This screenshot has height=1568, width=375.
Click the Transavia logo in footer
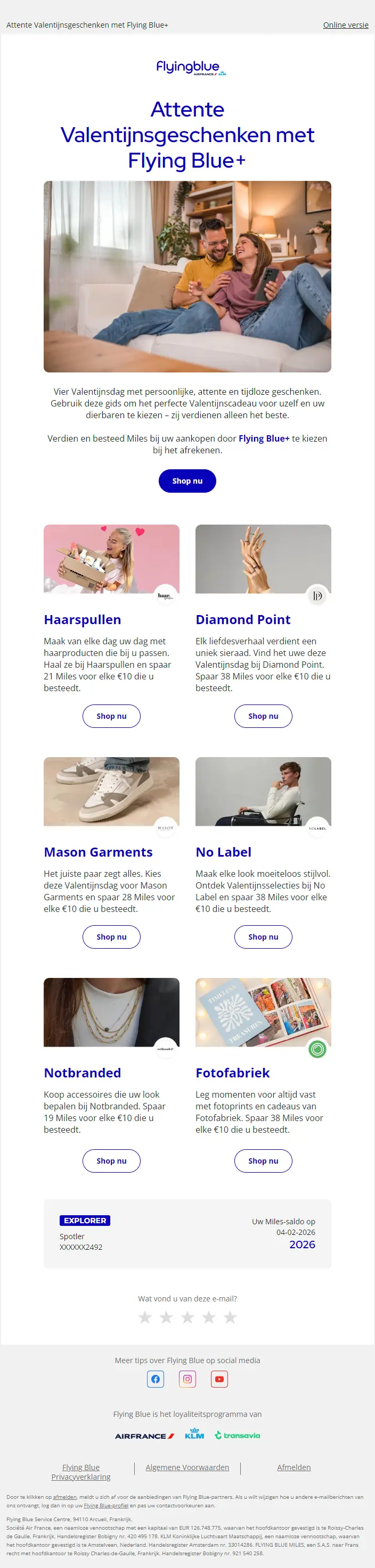pyautogui.click(x=237, y=1436)
